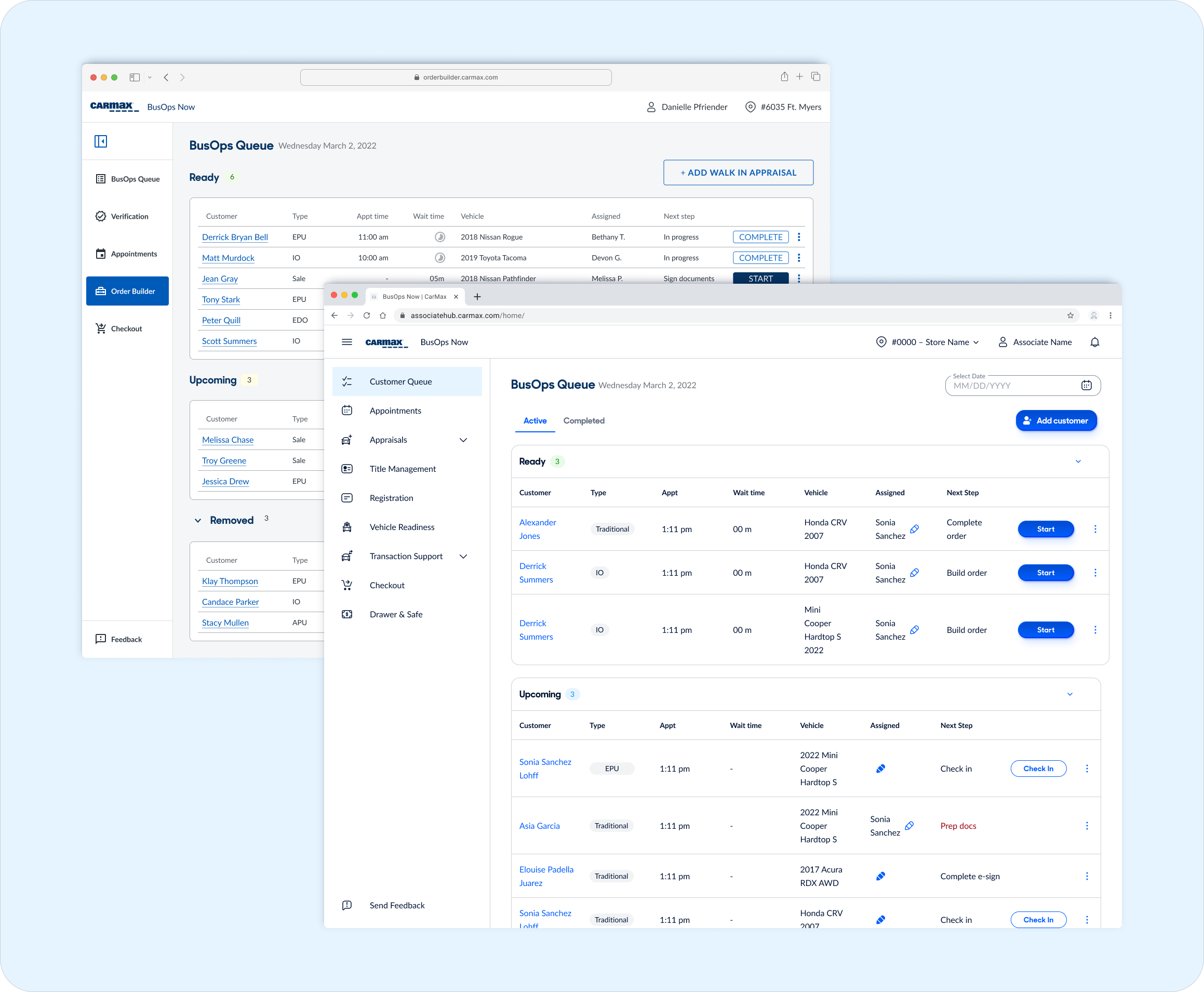Collapse the Removed section
This screenshot has width=1204, height=992.
coord(198,521)
